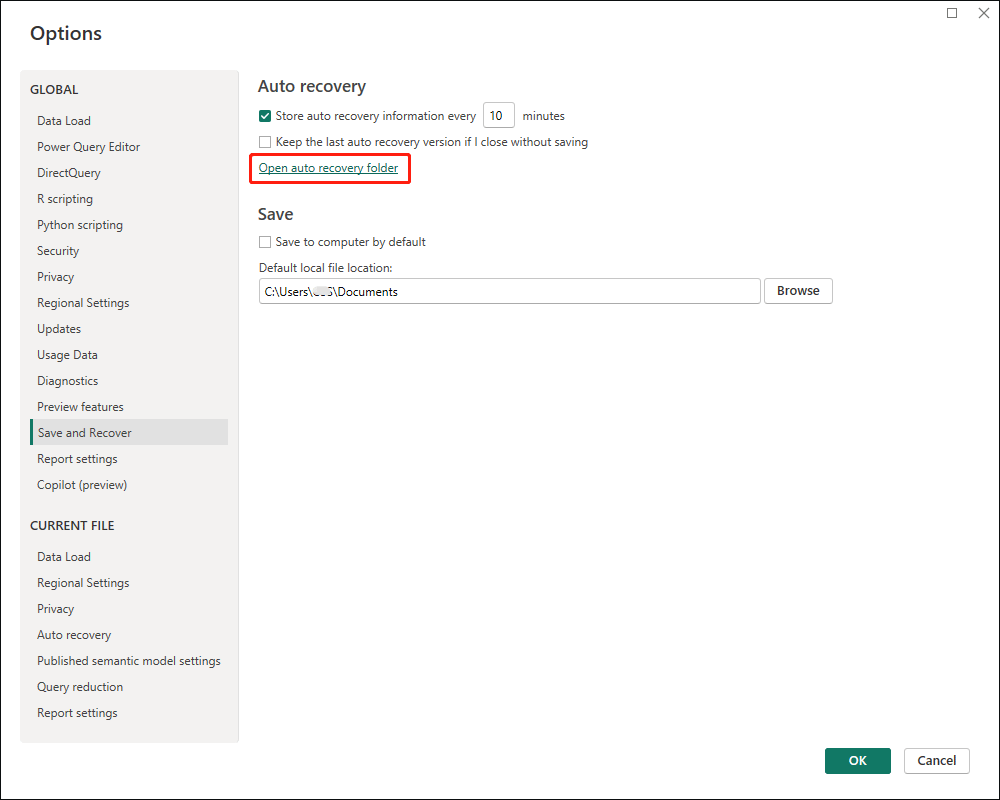Disable storing auto recovery information
1000x800 pixels.
click(x=265, y=115)
